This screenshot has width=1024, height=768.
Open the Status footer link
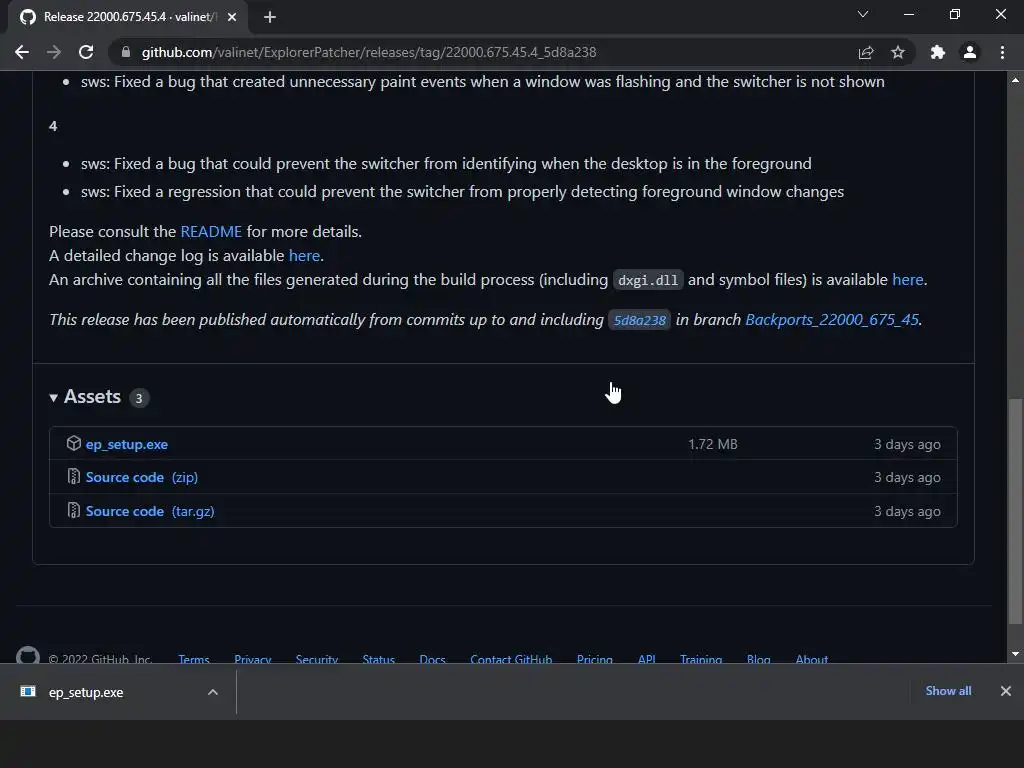tap(379, 658)
